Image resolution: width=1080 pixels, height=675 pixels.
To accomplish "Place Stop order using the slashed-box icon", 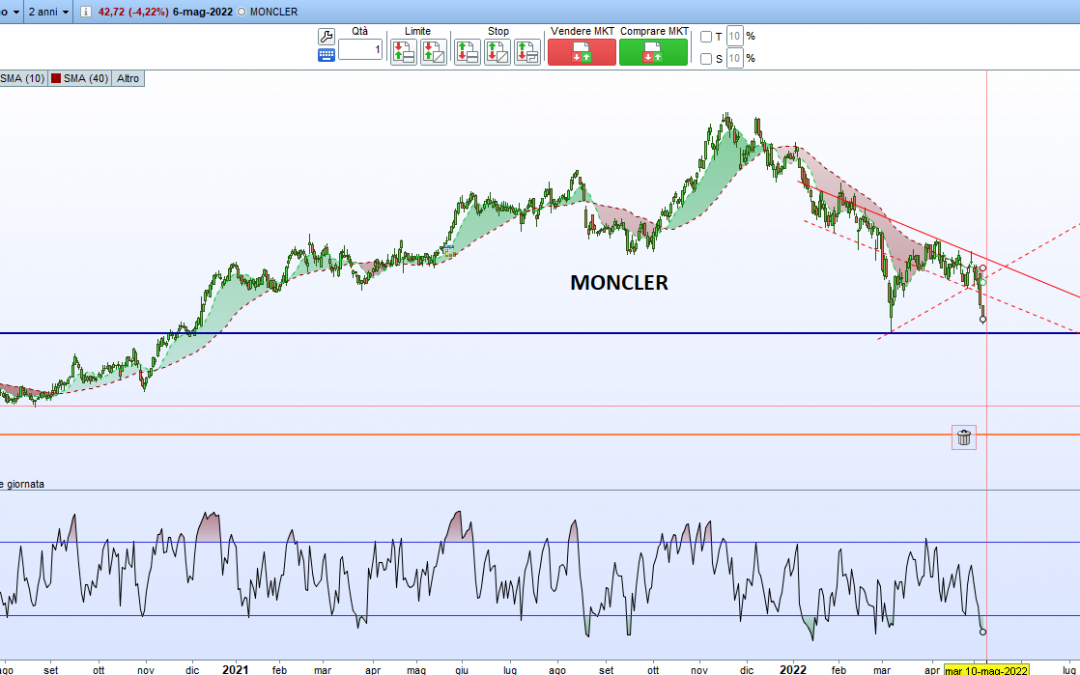I will [497, 52].
